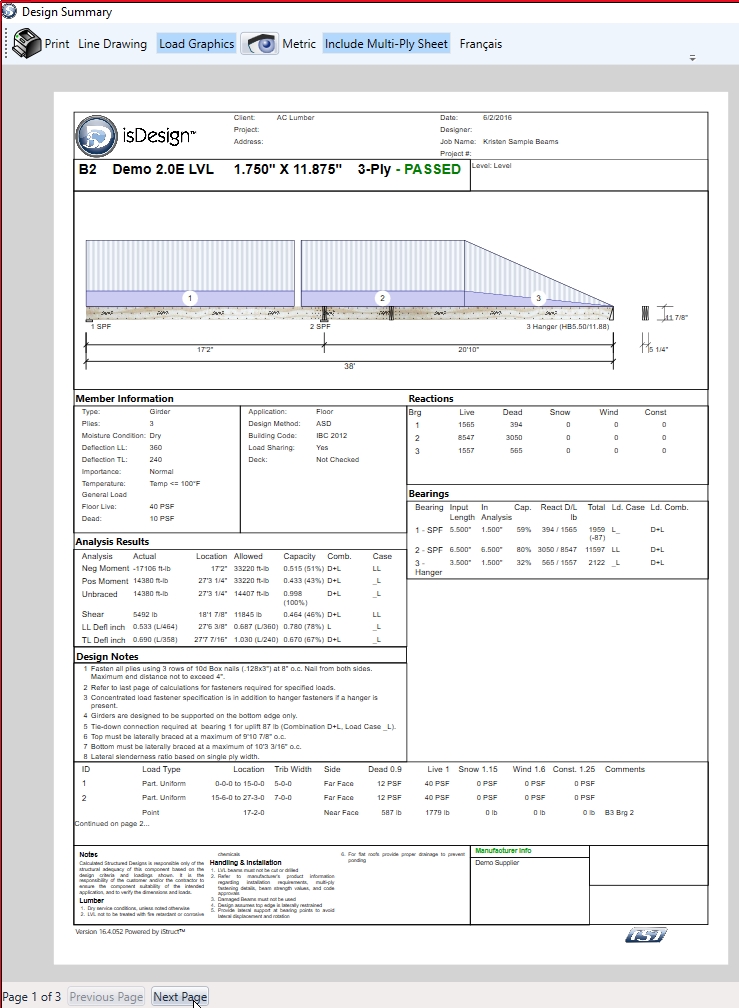The width and height of the screenshot is (739, 1008).
Task: Click the Unbraced analysis row label
Action: click(100, 594)
